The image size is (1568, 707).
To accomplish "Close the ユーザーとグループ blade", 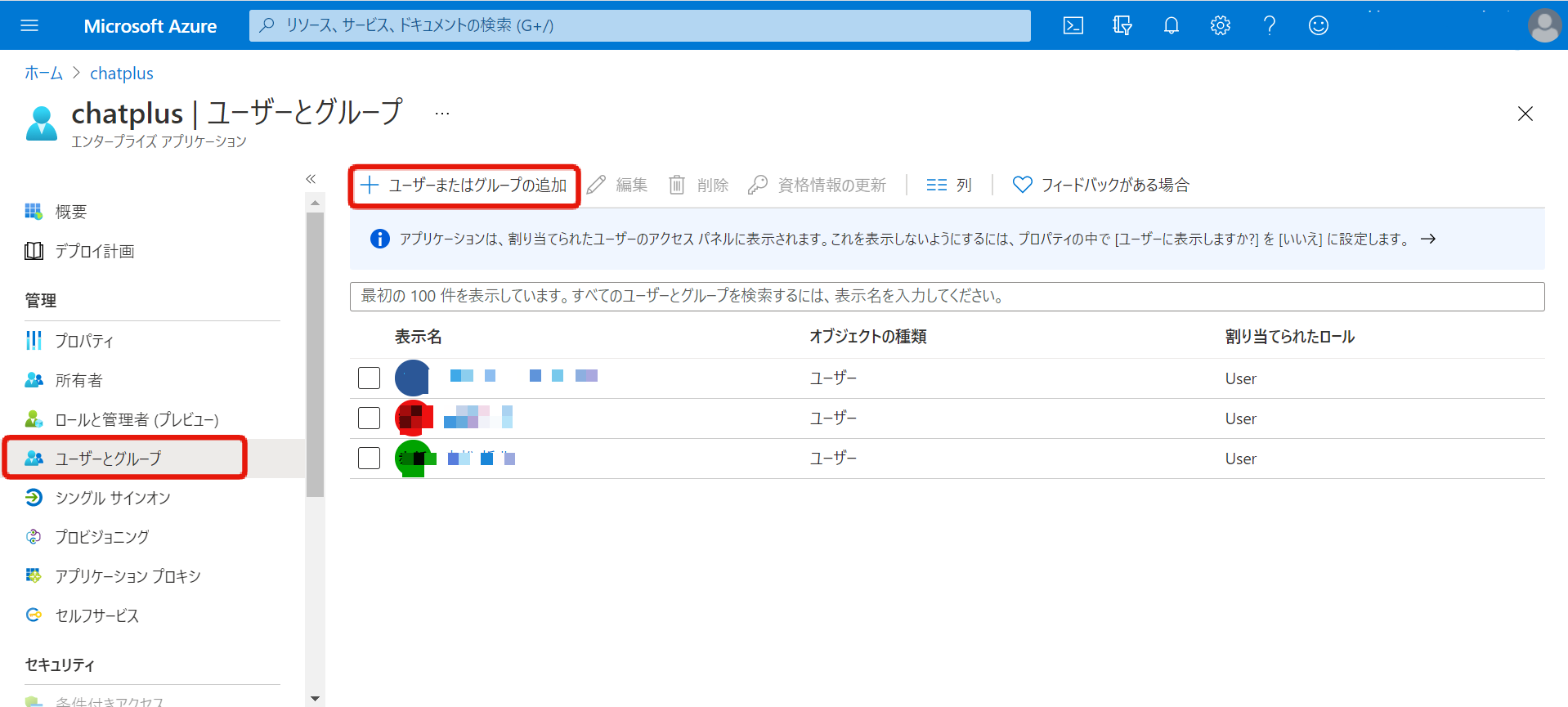I will click(1525, 114).
